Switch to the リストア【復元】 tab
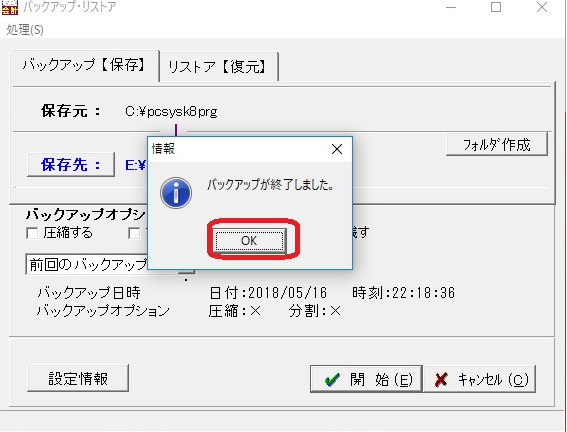 tap(219, 67)
